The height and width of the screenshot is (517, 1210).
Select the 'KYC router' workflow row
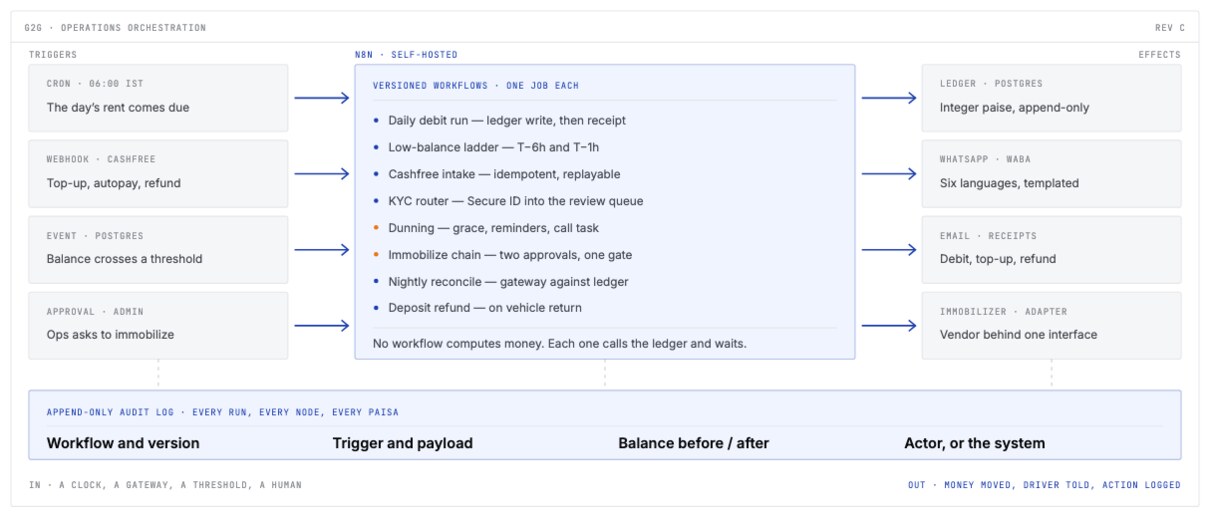coord(508,201)
